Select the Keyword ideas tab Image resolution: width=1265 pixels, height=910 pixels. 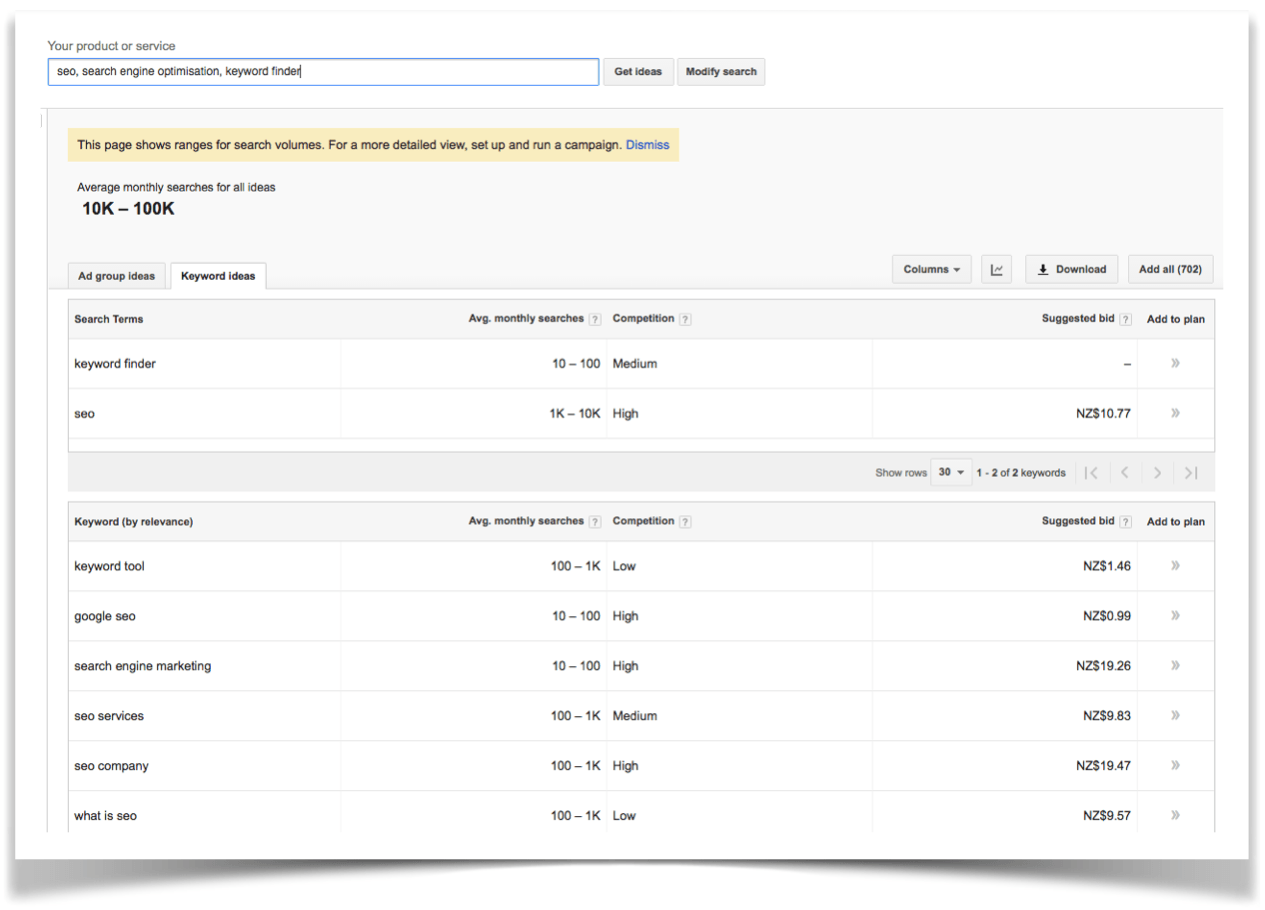pos(218,276)
